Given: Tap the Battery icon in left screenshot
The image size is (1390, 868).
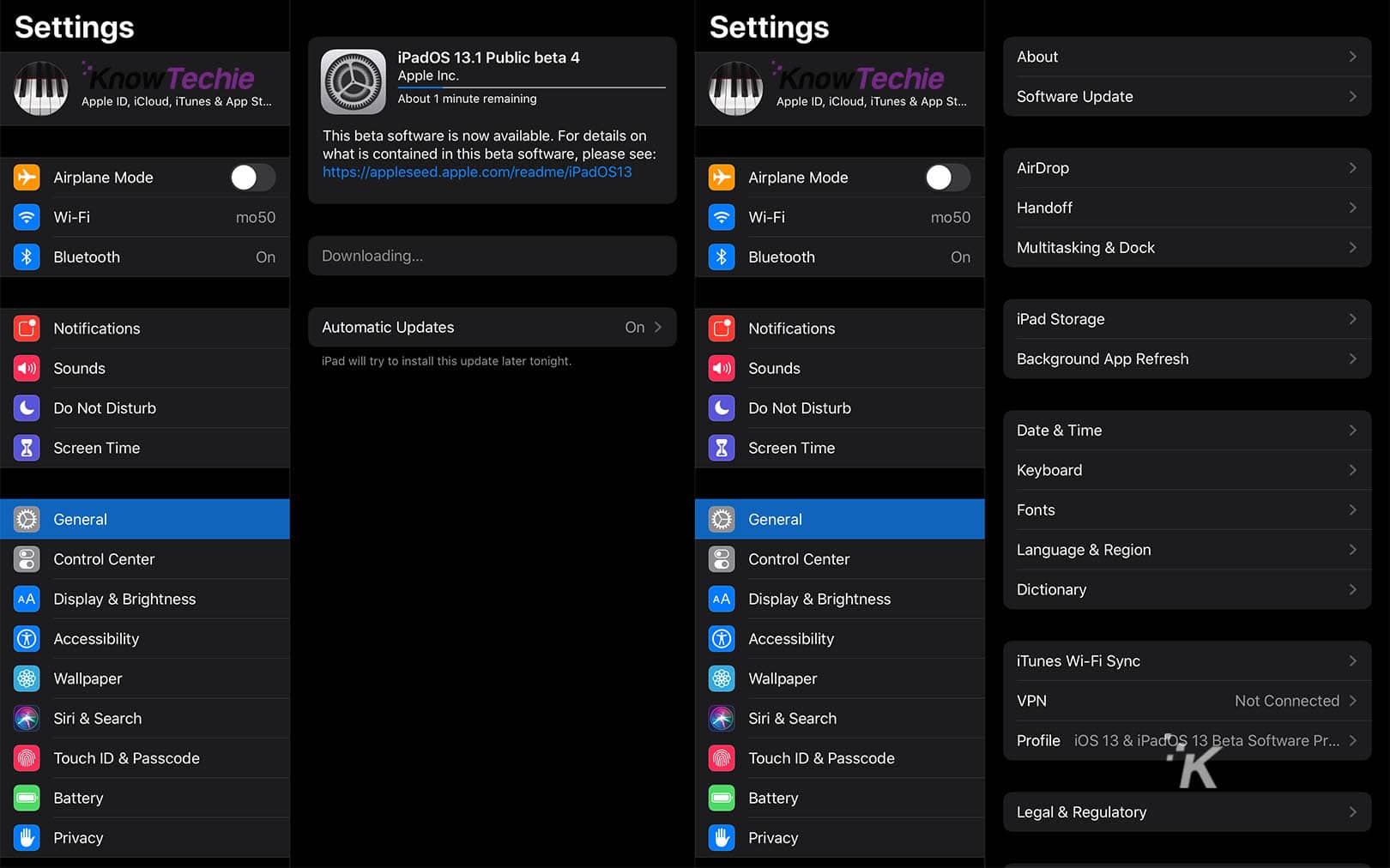Looking at the screenshot, I should pos(27,798).
